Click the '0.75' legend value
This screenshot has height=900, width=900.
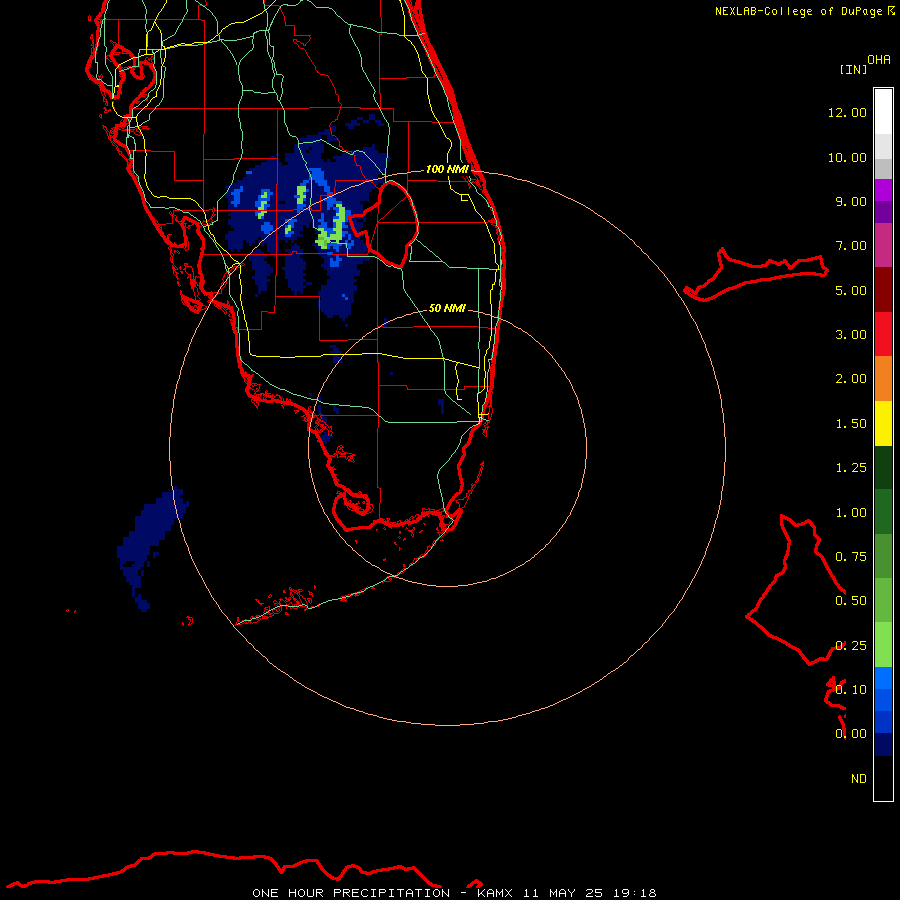(851, 557)
